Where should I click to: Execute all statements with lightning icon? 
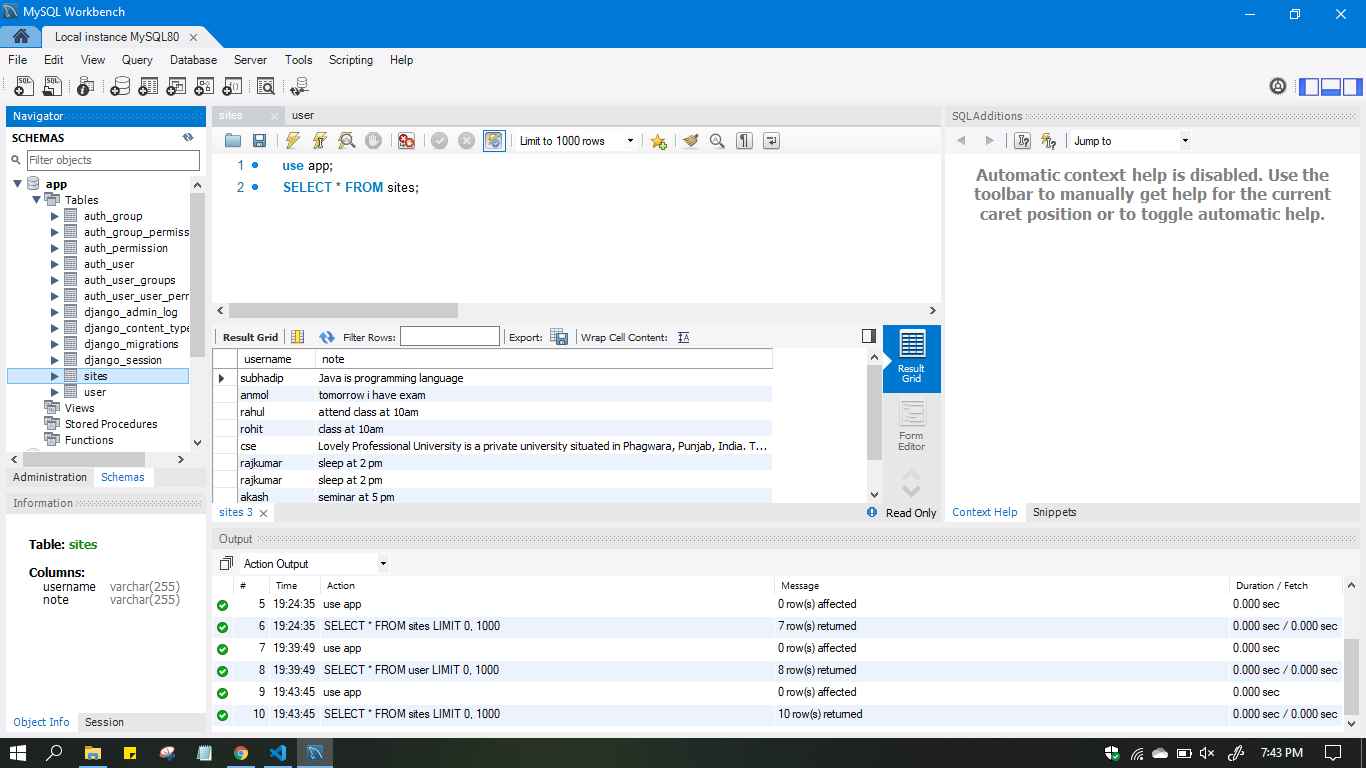click(x=293, y=141)
